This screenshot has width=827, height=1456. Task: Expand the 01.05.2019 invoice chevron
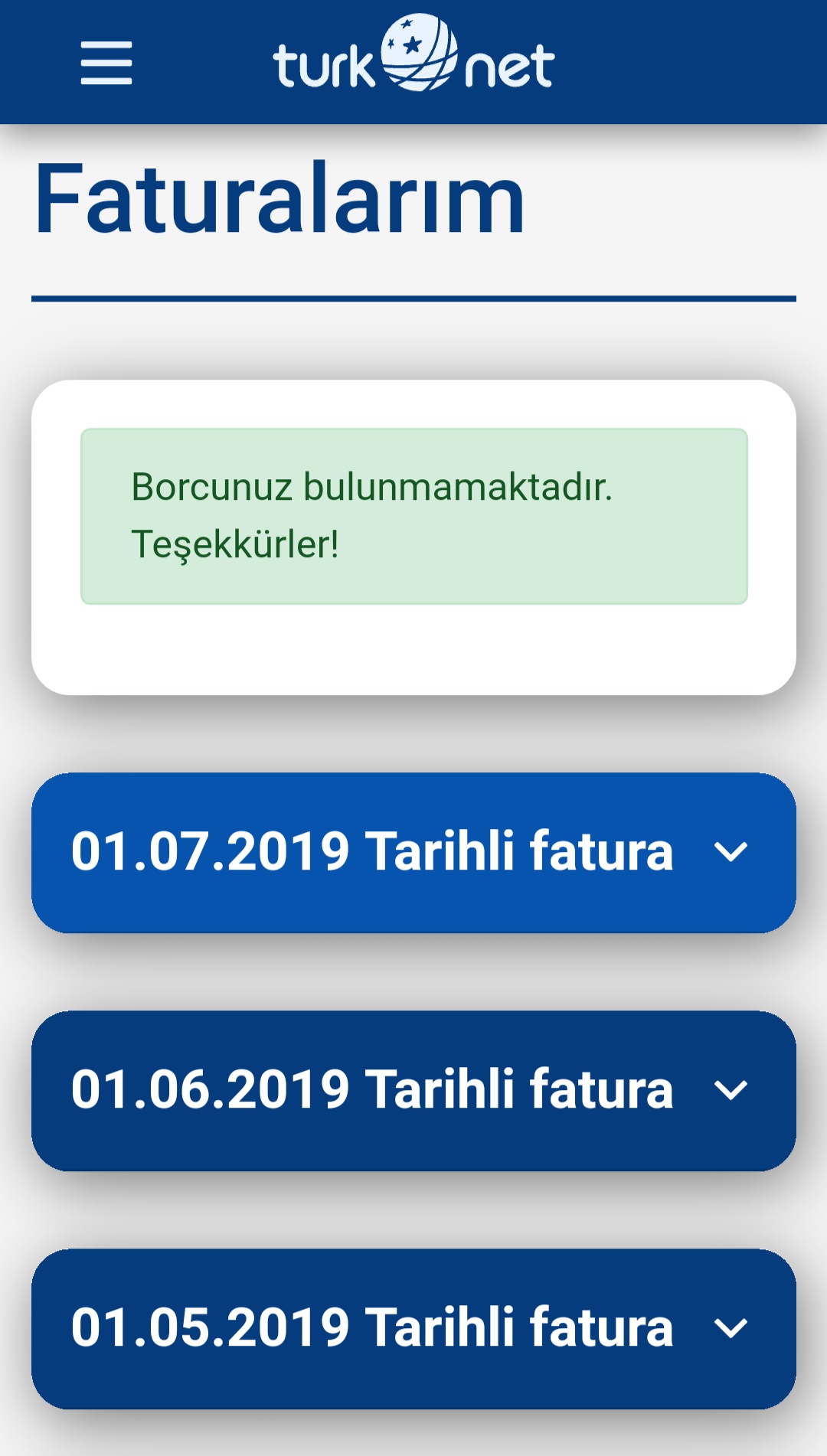click(x=731, y=1328)
